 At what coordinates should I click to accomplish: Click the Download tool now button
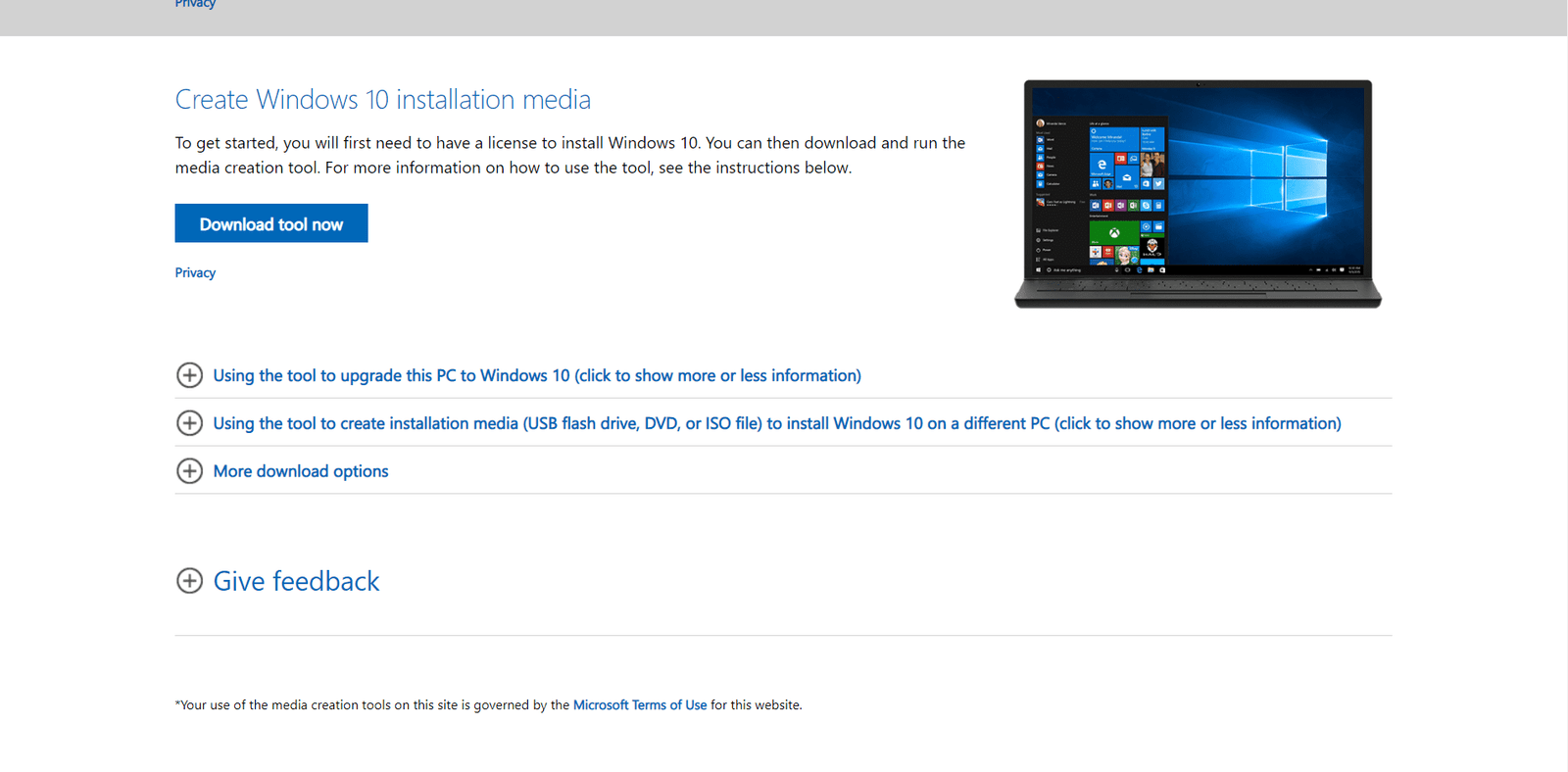(271, 223)
